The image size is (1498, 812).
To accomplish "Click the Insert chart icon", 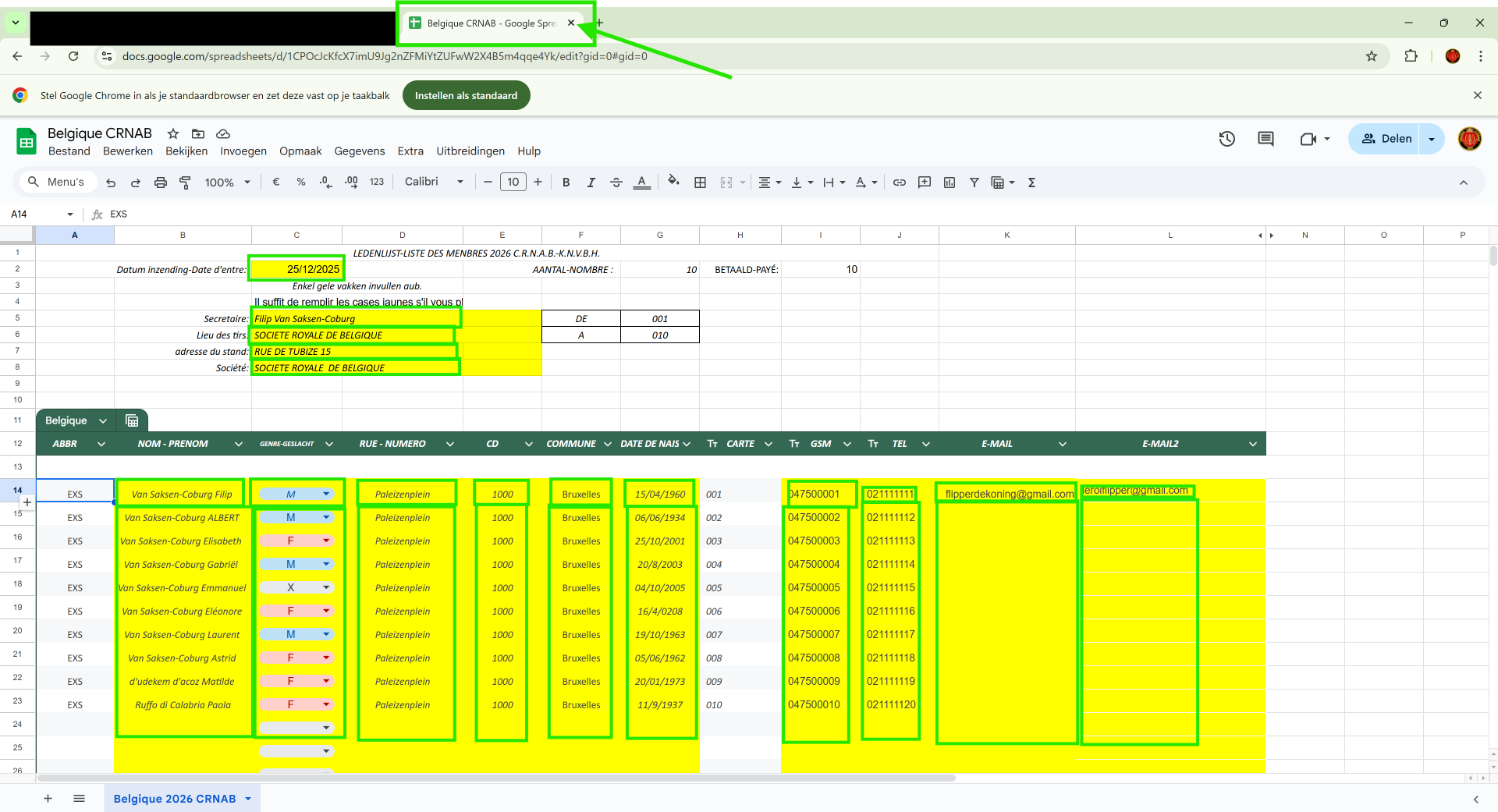I will coord(949,183).
